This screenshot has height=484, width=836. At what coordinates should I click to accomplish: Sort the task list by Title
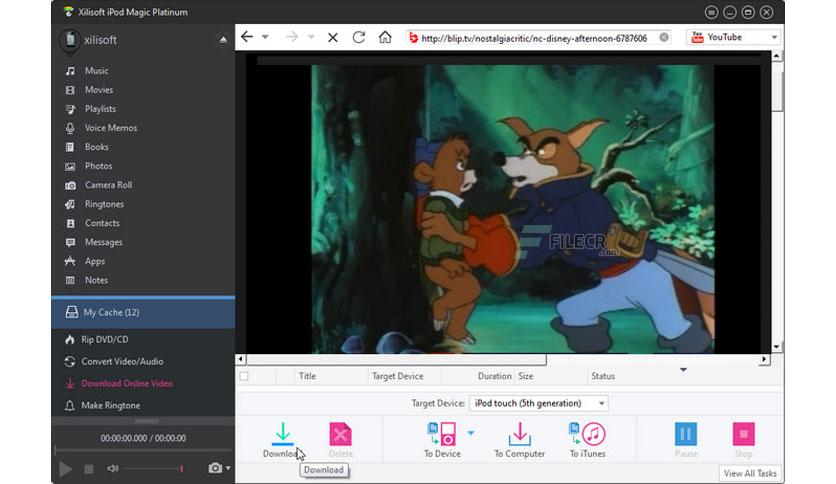point(307,376)
